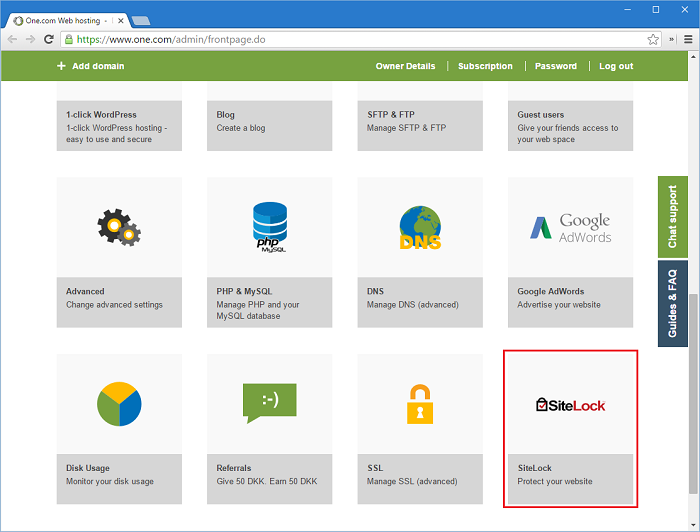The width and height of the screenshot is (700, 532).
Task: Click the address bar URL field
Action: click(359, 39)
